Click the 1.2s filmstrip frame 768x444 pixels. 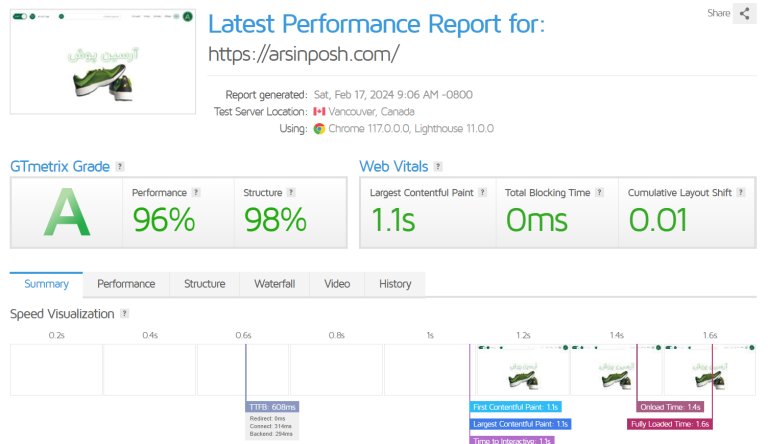pos(523,370)
